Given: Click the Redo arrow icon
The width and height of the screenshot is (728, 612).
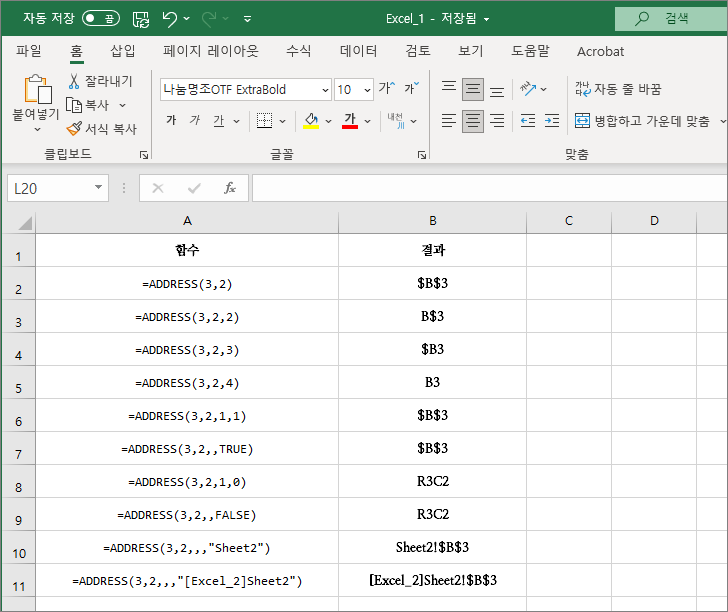Looking at the screenshot, I should point(209,19).
